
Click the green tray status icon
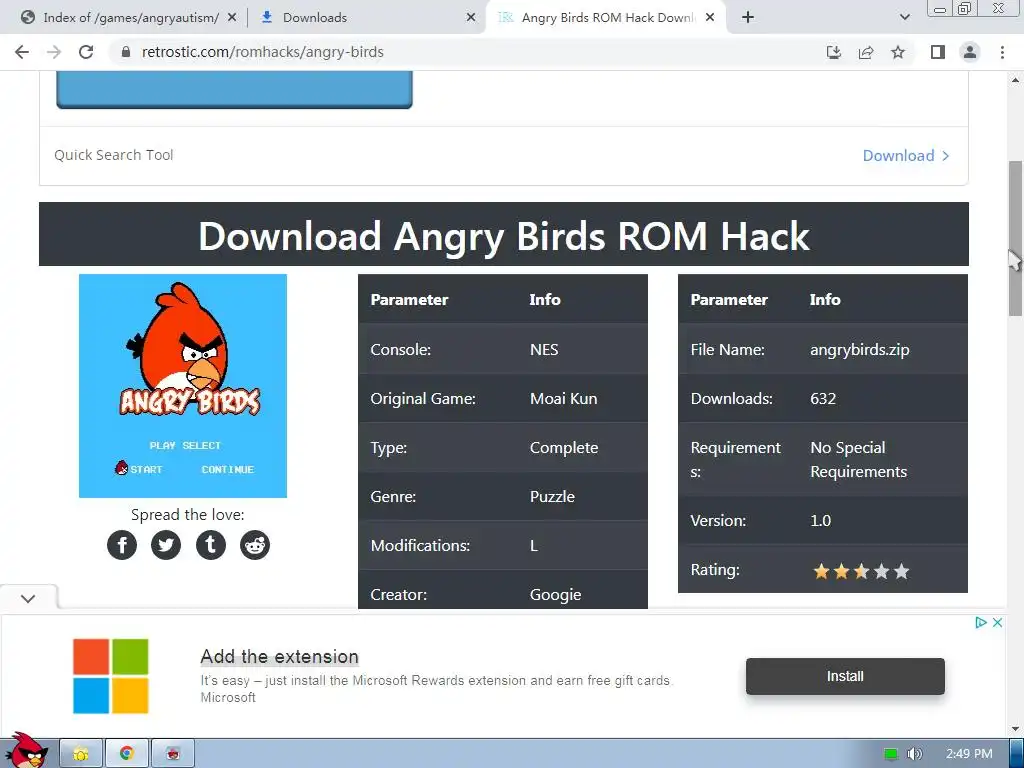click(891, 754)
